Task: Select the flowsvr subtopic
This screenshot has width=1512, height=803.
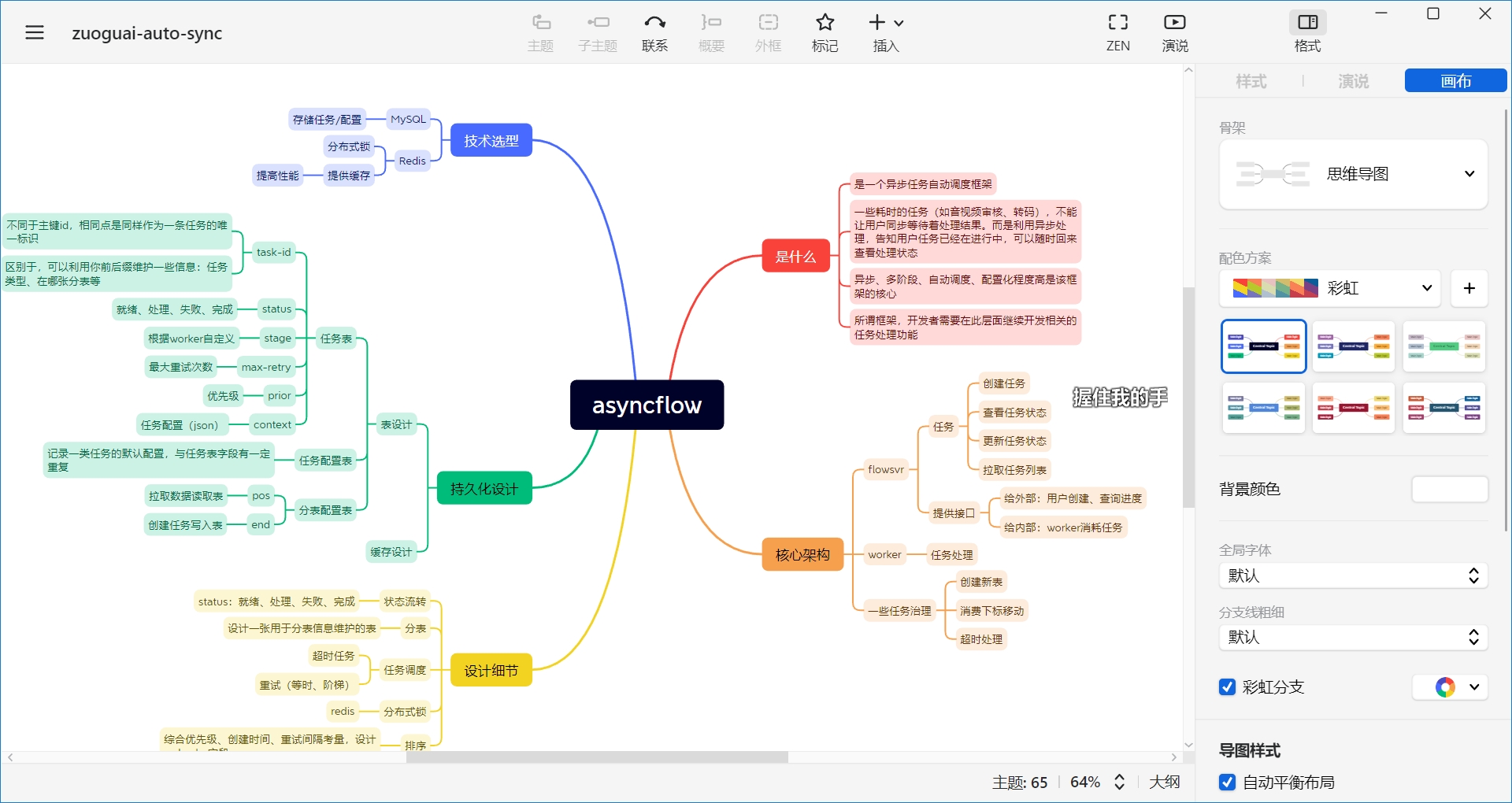Action: click(x=886, y=469)
